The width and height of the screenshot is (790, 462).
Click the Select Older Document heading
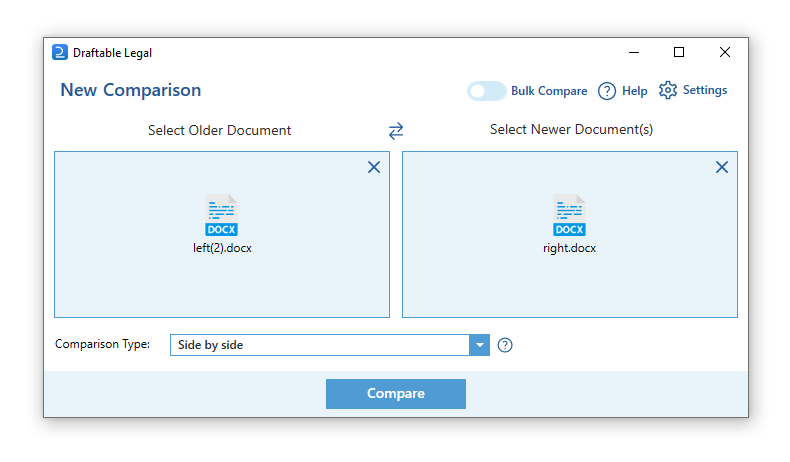(219, 130)
